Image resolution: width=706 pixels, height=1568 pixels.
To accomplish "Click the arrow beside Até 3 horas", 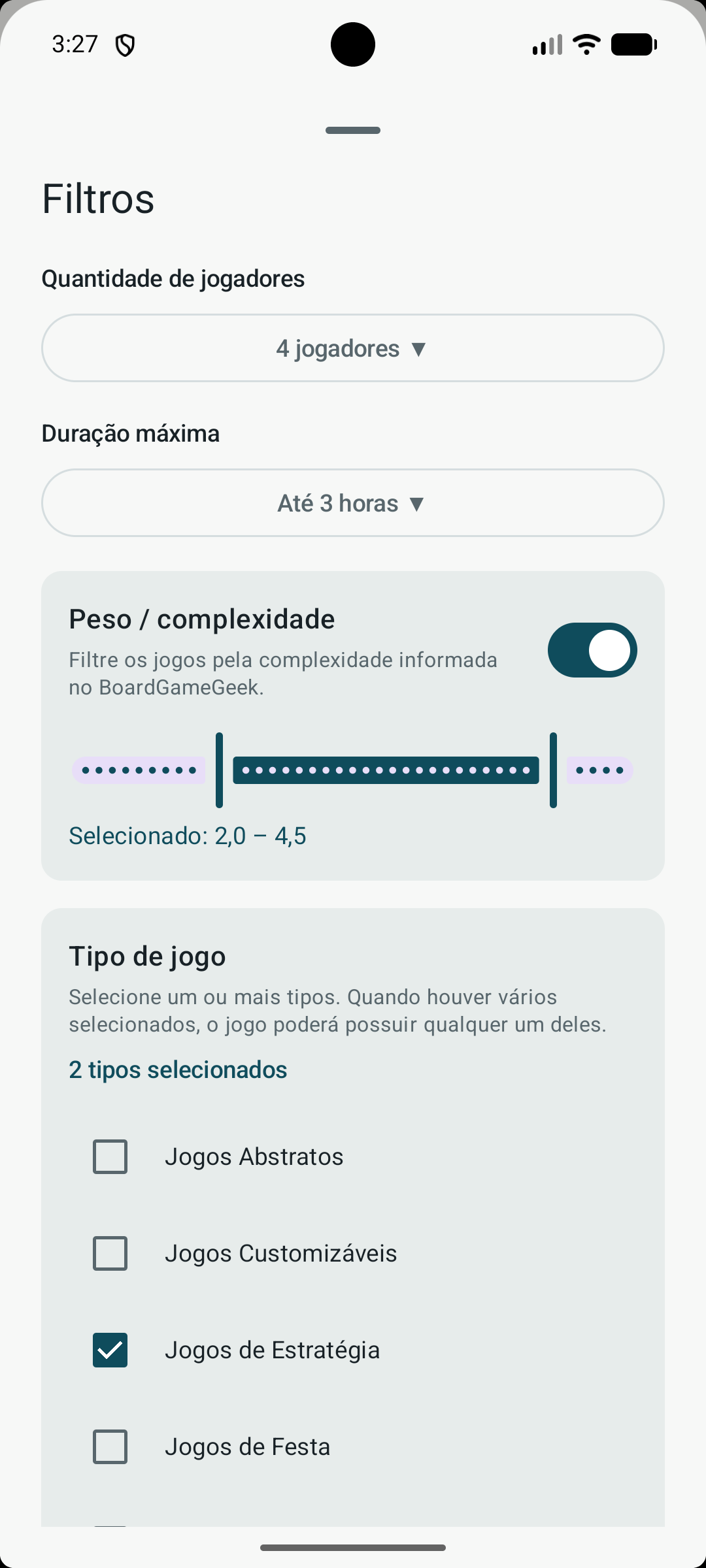I will [416, 504].
